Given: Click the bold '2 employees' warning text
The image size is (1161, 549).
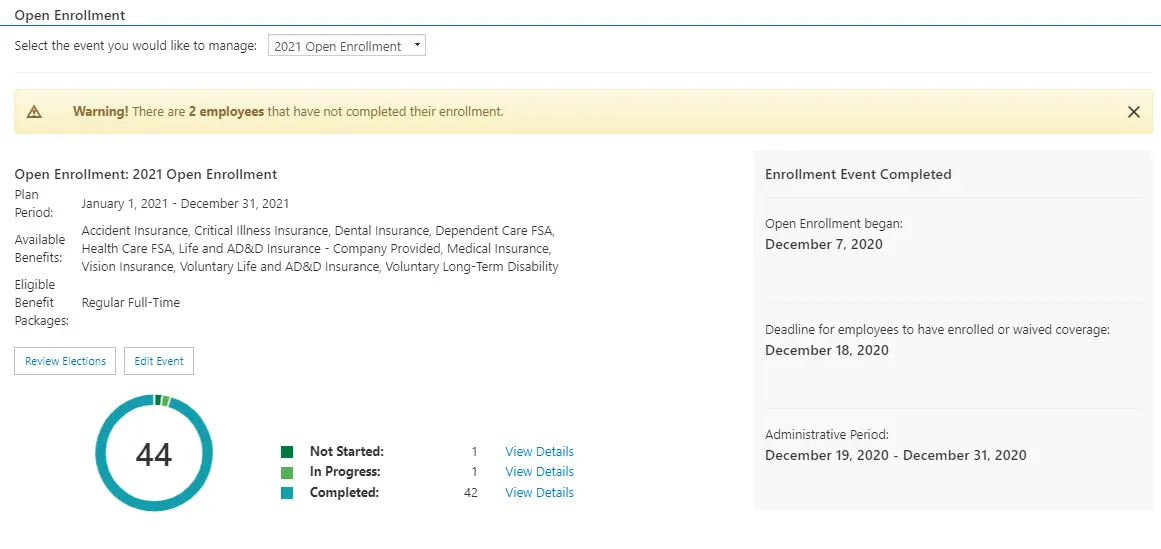Looking at the screenshot, I should (x=226, y=112).
